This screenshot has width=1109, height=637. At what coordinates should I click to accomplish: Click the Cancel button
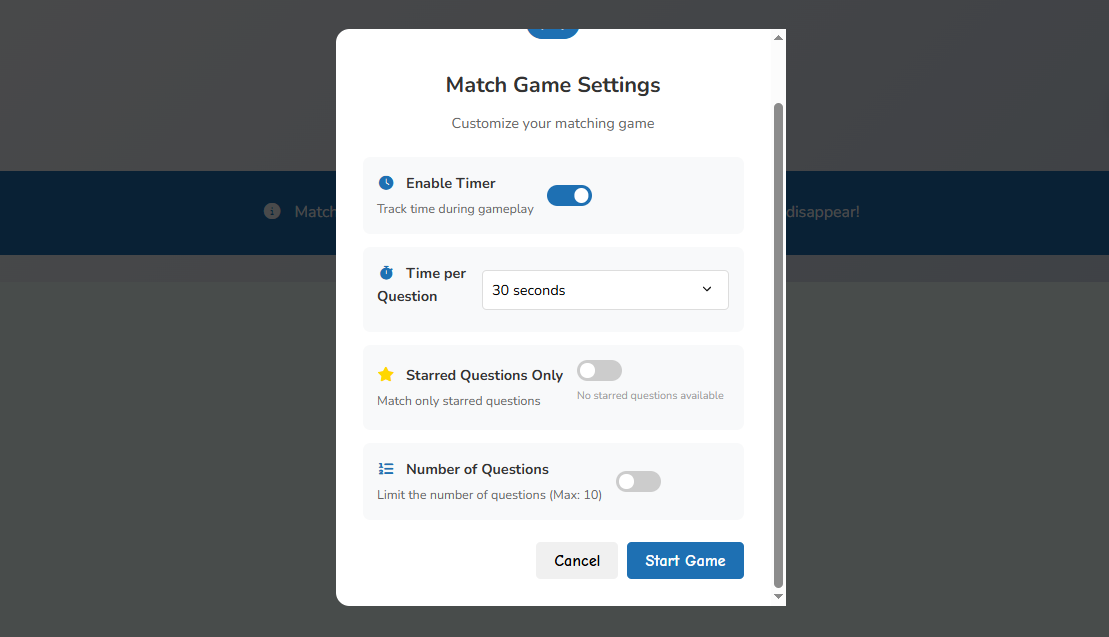pos(577,560)
